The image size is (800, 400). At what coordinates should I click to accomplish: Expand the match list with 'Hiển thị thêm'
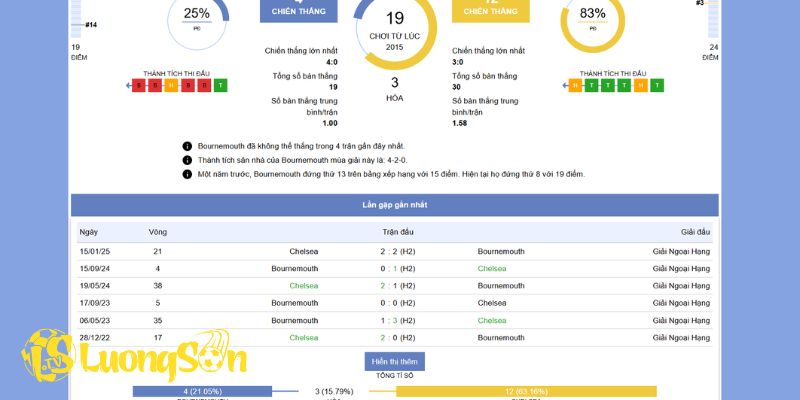(x=393, y=361)
